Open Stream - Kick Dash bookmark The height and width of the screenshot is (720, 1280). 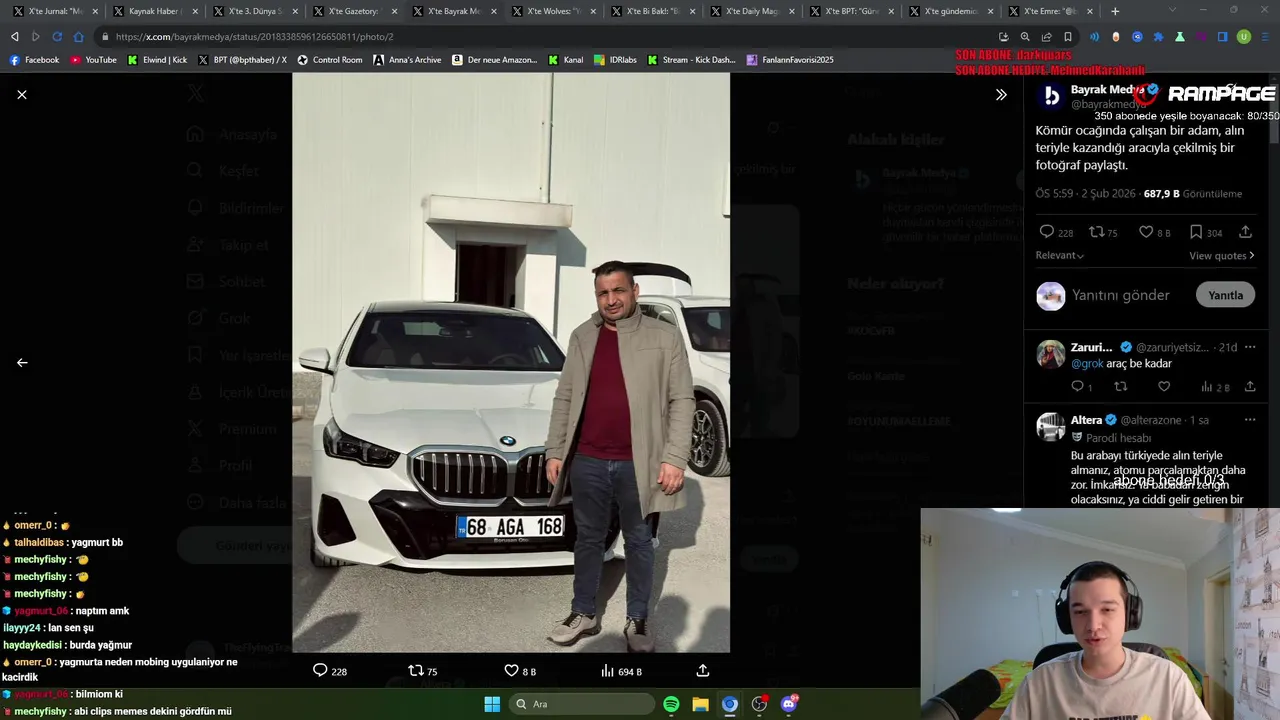pyautogui.click(x=691, y=60)
